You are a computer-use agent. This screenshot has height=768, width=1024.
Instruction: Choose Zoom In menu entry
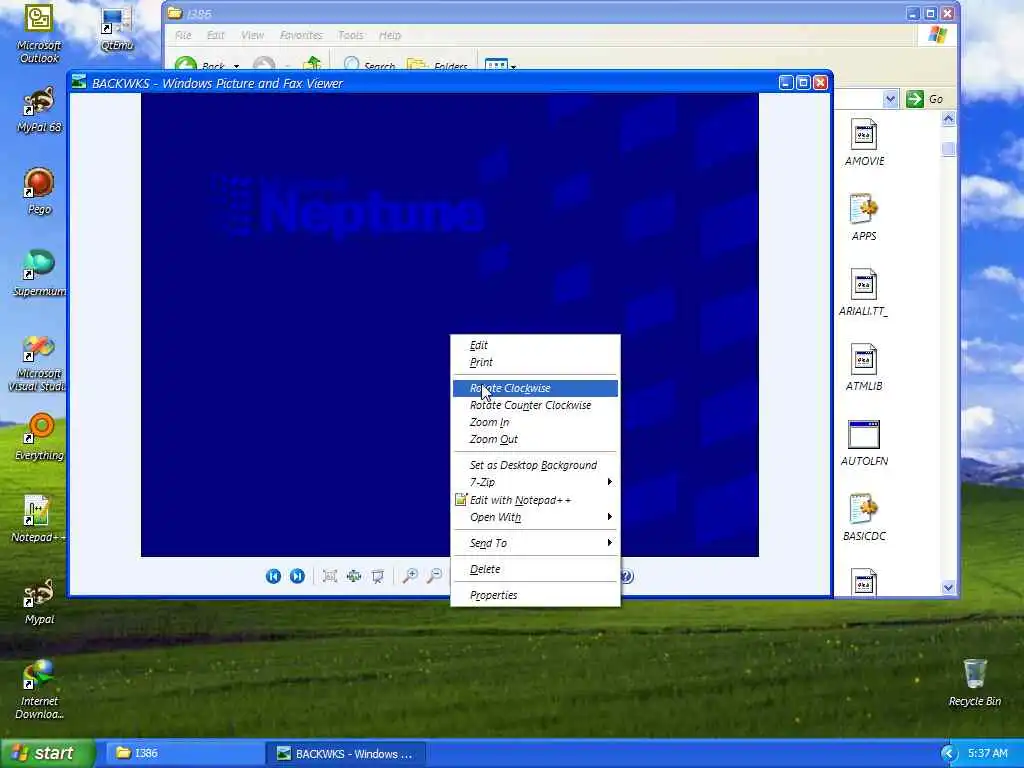coord(535,422)
